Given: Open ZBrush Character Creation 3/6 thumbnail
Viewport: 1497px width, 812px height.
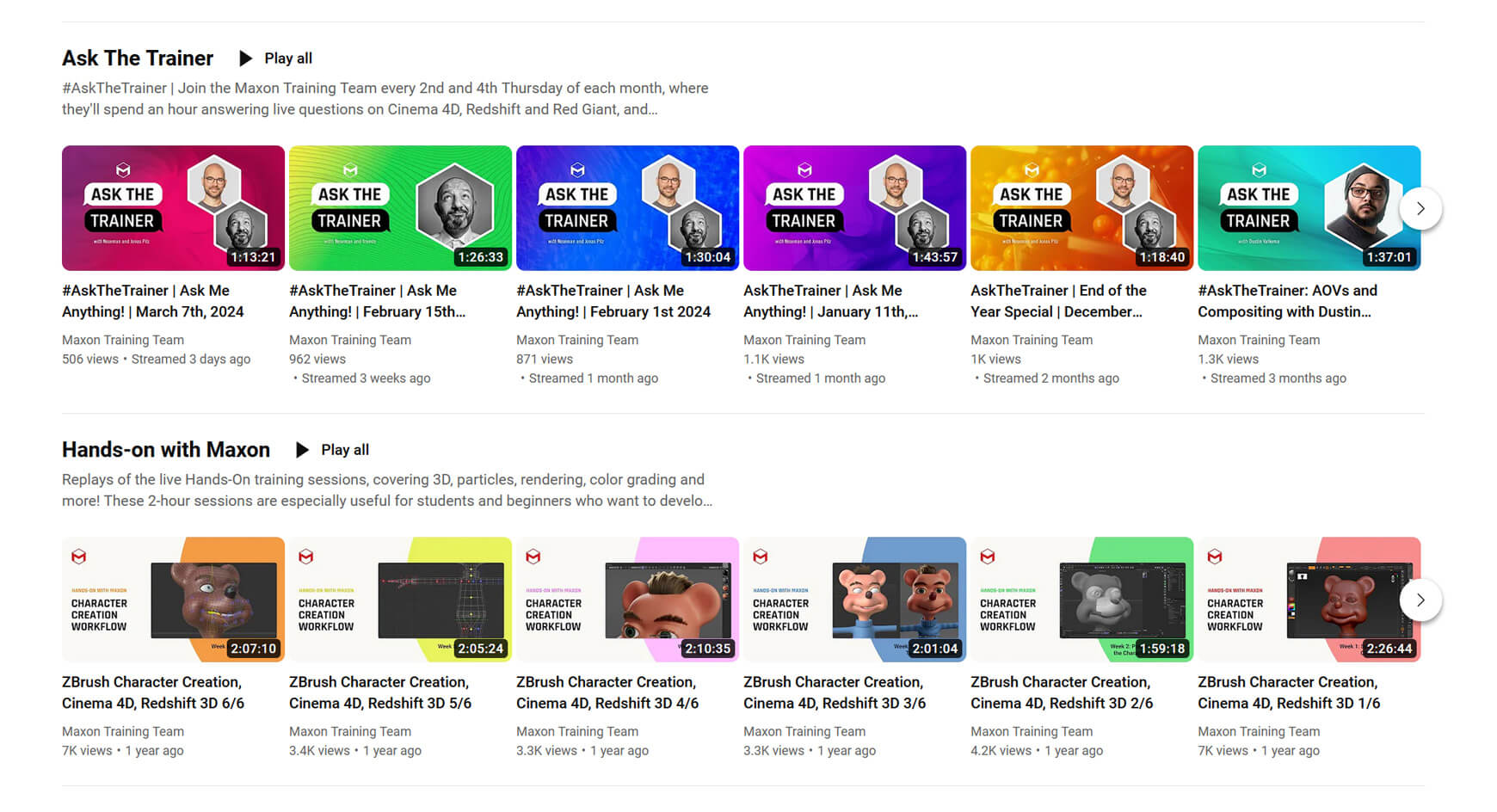Looking at the screenshot, I should tap(854, 600).
